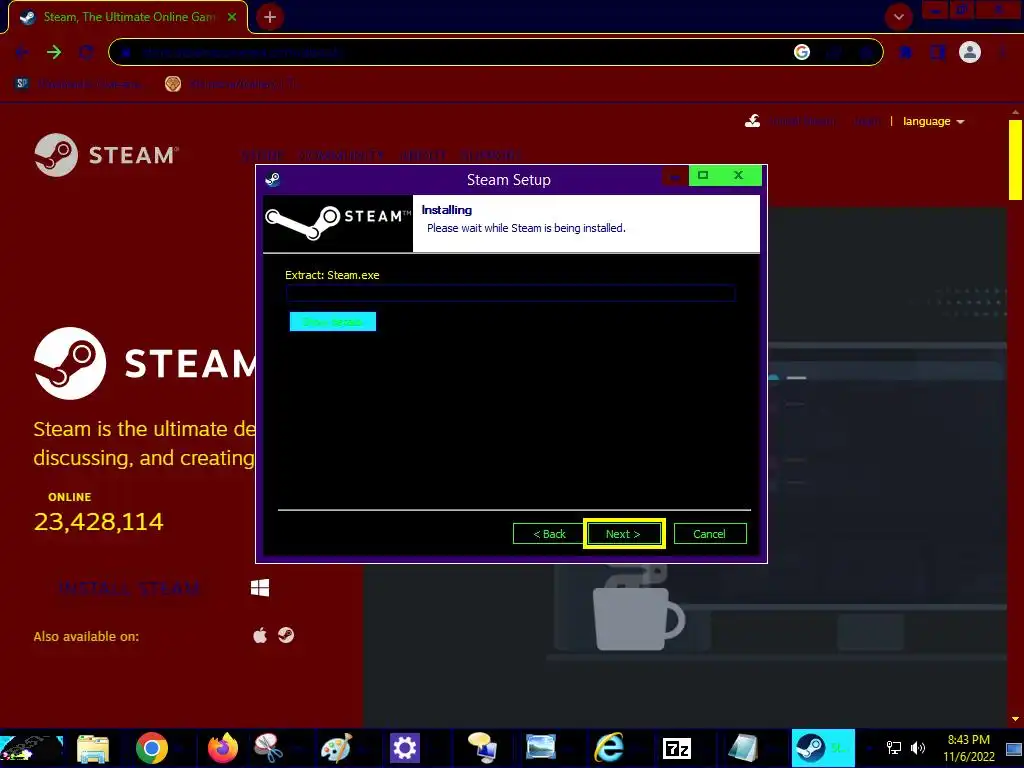Open the photo viewer icon in taskbar
Viewport: 1024px width, 768px height.
[541, 748]
